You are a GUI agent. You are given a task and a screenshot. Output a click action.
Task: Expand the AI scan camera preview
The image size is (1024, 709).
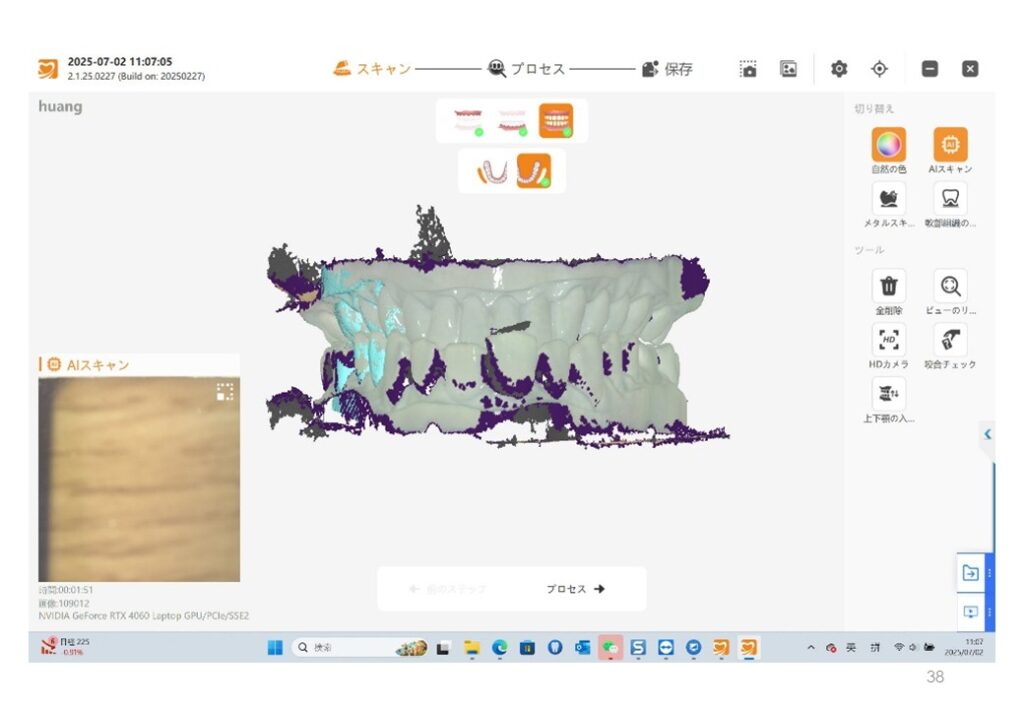point(225,392)
